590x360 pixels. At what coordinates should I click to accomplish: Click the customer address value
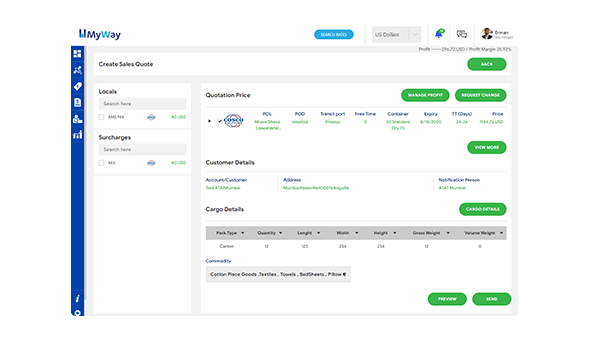(x=316, y=188)
